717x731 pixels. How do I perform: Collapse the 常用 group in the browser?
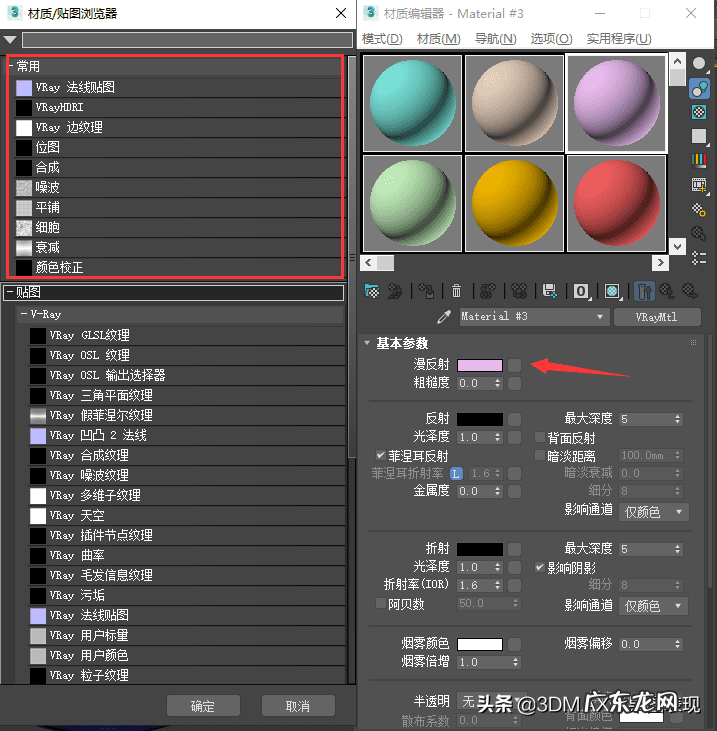10,66
